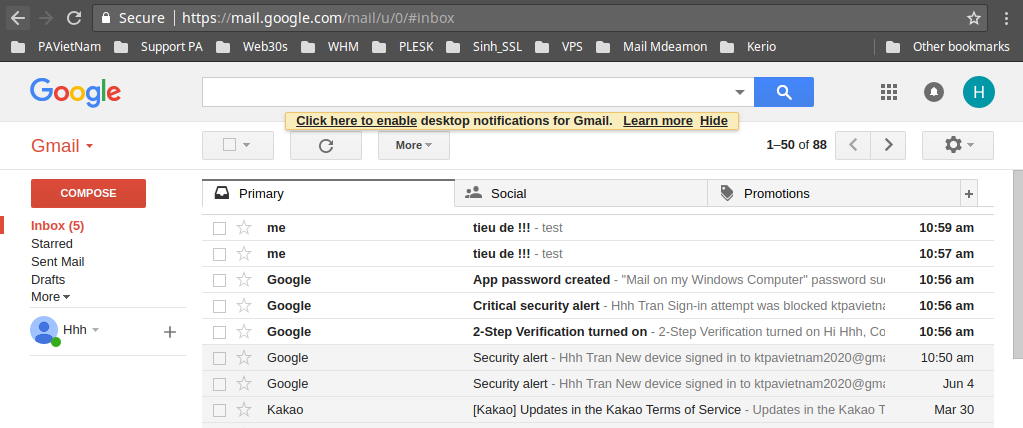
Task: Click the browser address bar URL
Action: 318,18
